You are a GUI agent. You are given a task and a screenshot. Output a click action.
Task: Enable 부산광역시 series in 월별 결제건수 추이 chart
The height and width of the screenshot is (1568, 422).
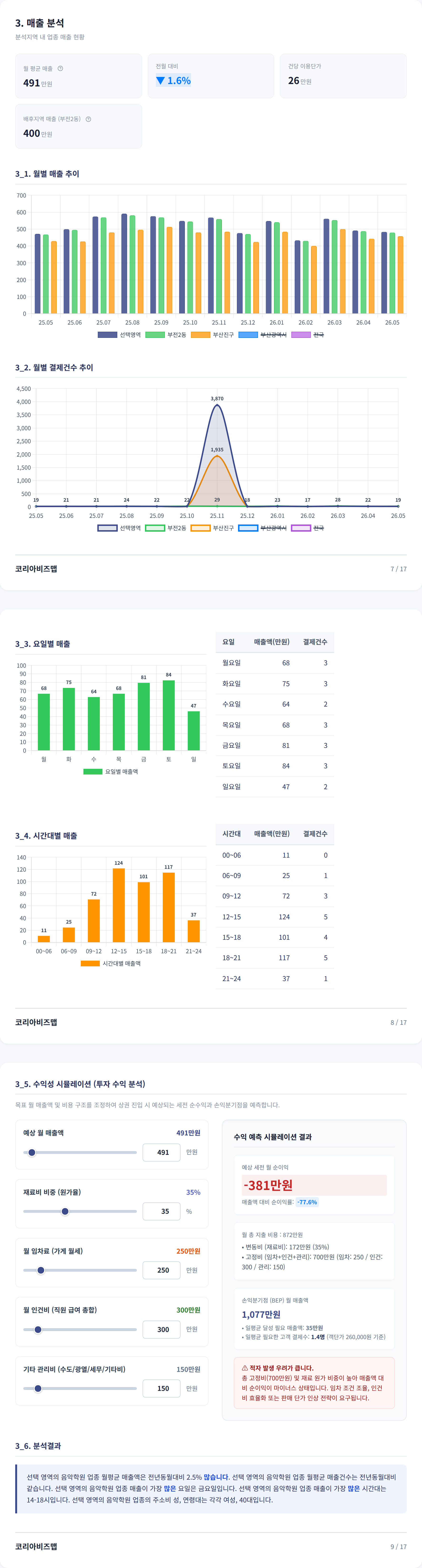(263, 528)
